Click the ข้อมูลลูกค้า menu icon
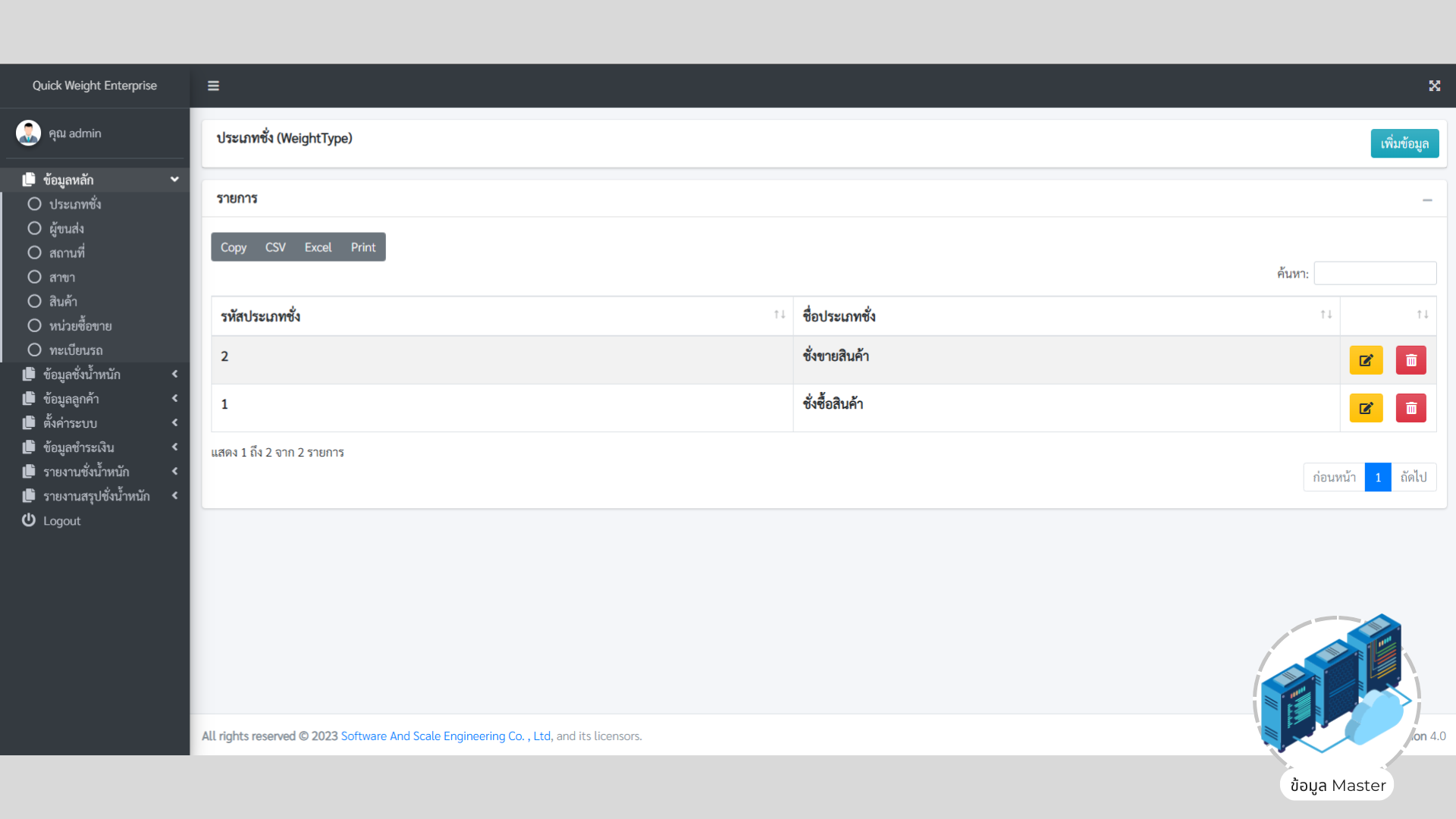This screenshot has height=819, width=1456. point(29,398)
